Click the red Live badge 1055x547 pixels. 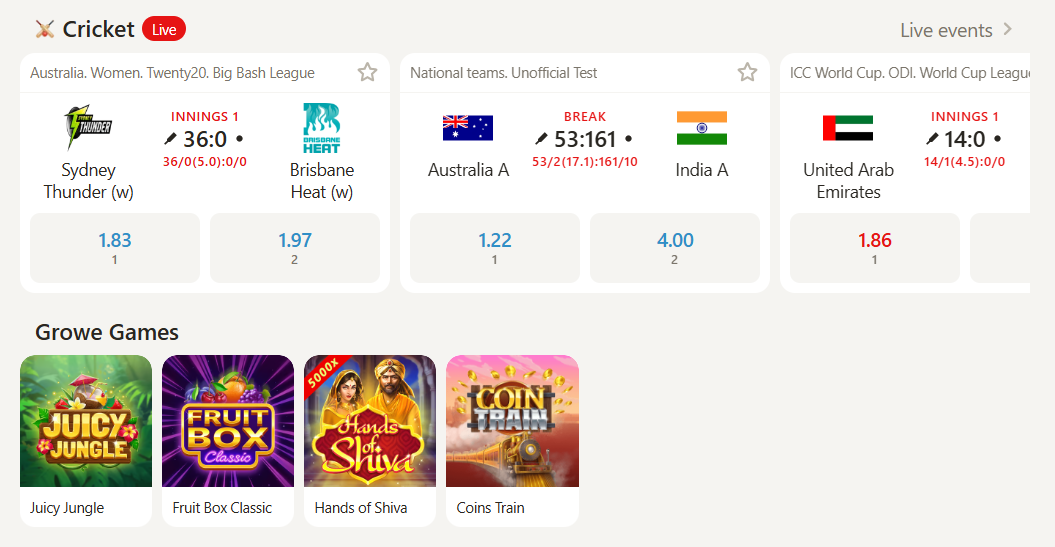[x=164, y=29]
